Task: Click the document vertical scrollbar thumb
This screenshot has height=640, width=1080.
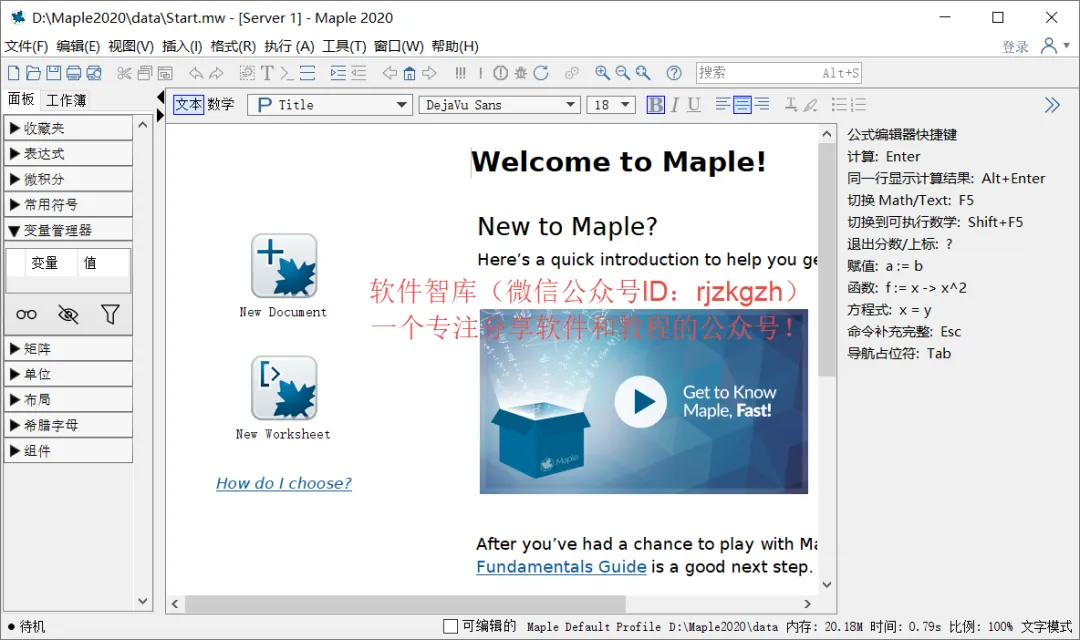Action: [827, 260]
